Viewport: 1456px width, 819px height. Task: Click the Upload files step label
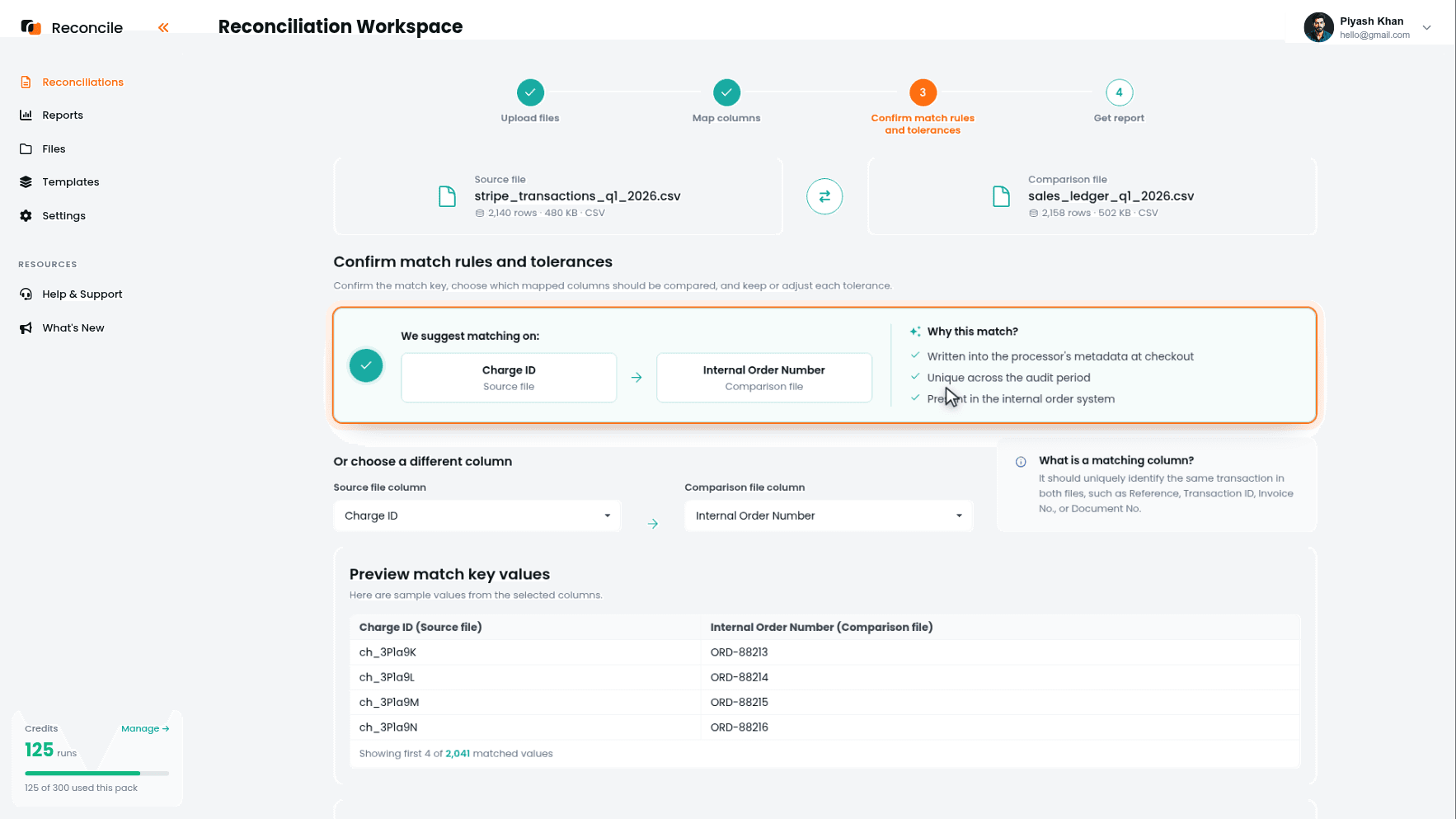[530, 118]
